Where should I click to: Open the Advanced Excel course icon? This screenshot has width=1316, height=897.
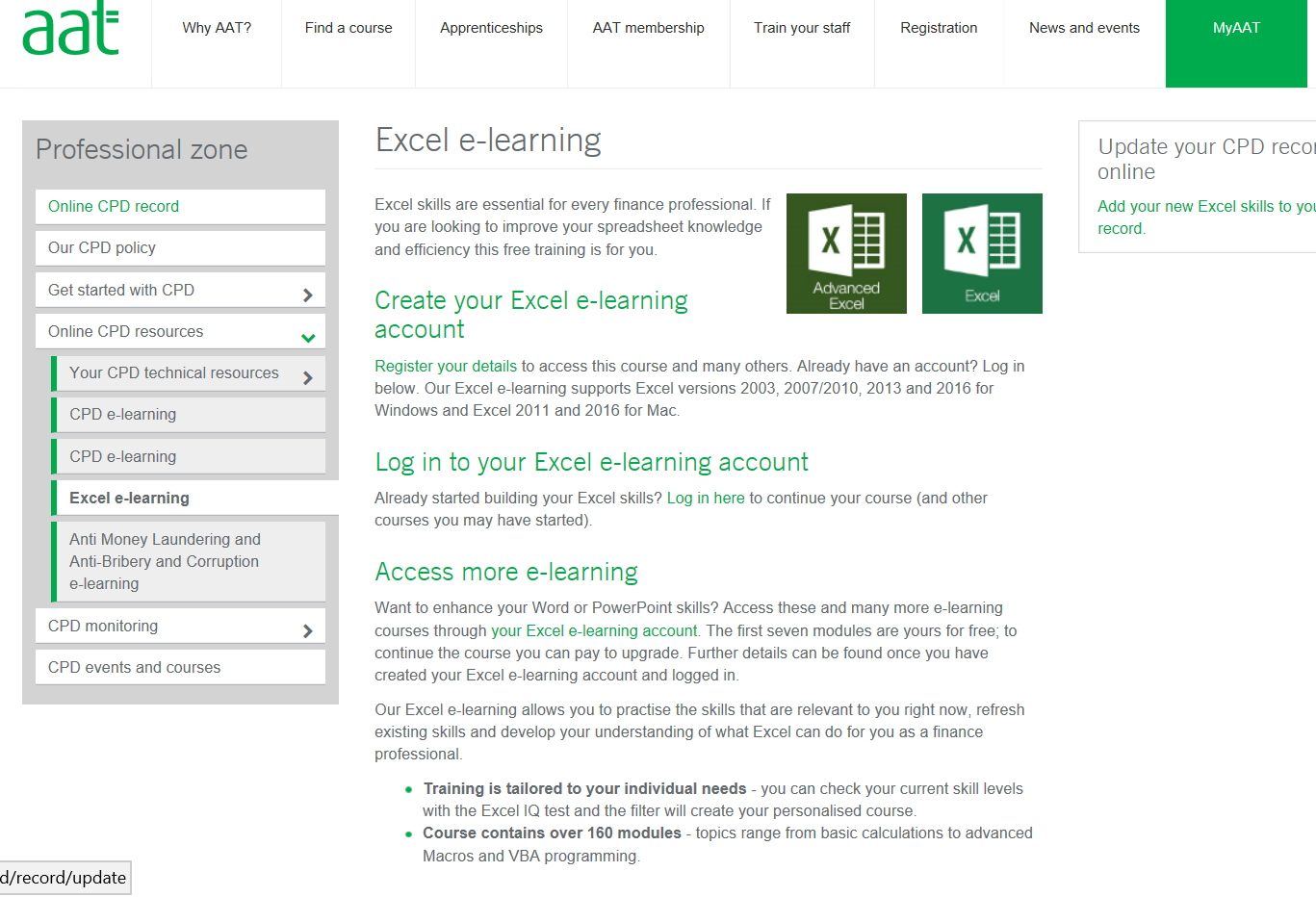[846, 253]
